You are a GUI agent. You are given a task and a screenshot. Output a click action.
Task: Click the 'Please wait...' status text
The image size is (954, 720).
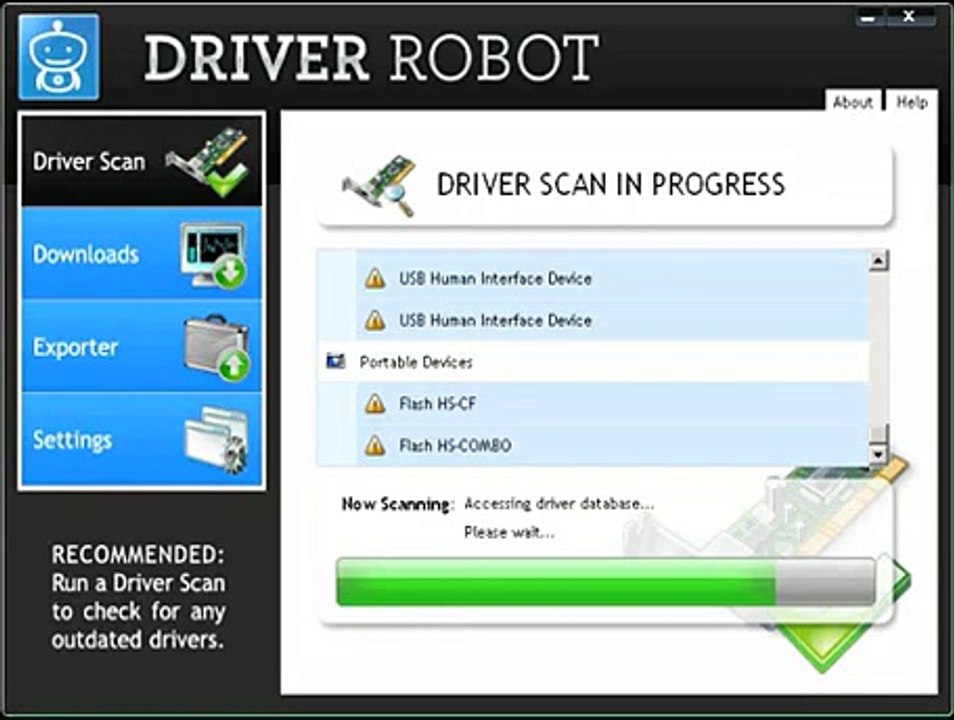pyautogui.click(x=509, y=533)
